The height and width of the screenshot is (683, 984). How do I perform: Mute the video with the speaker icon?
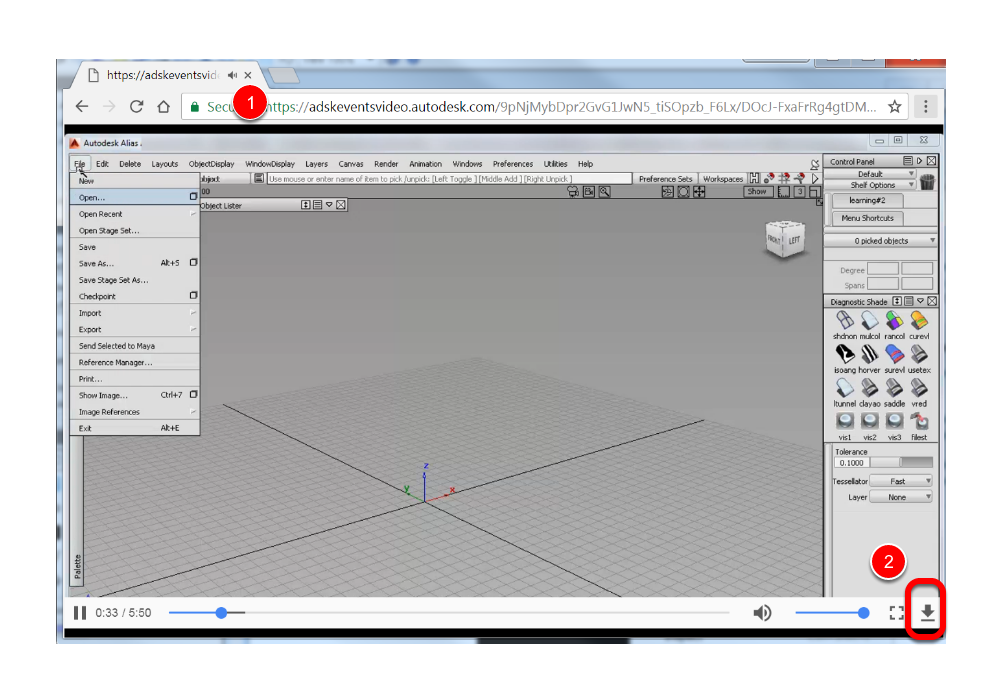(762, 613)
